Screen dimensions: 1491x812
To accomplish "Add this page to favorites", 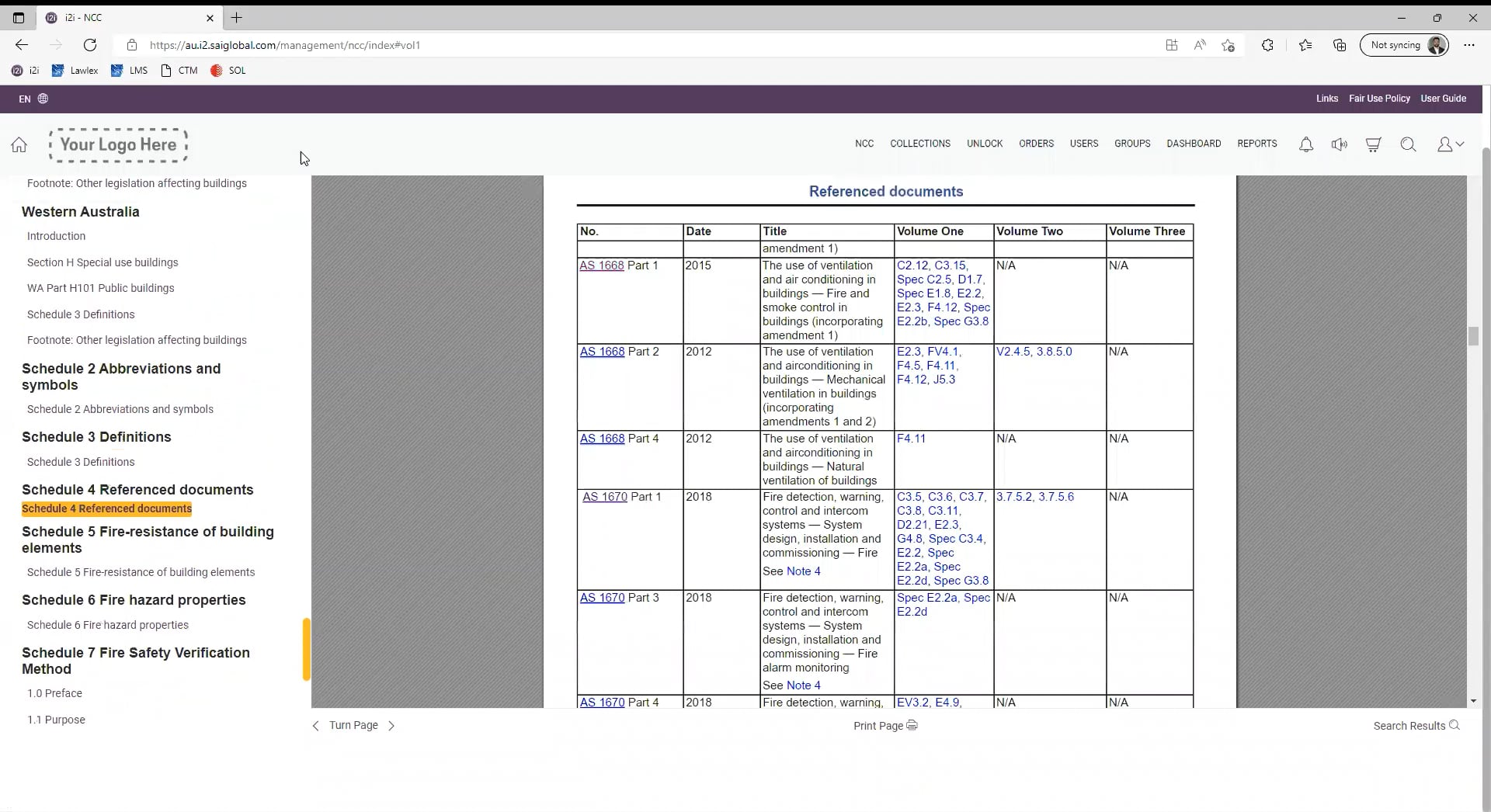I will tap(1228, 45).
